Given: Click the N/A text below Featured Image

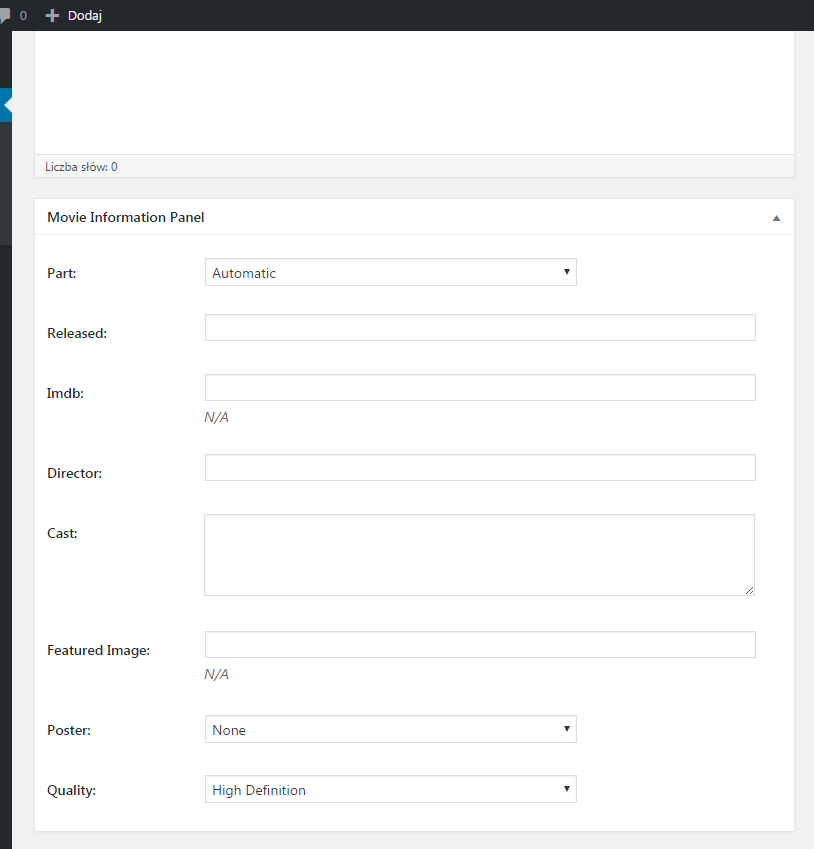Looking at the screenshot, I should point(216,675).
